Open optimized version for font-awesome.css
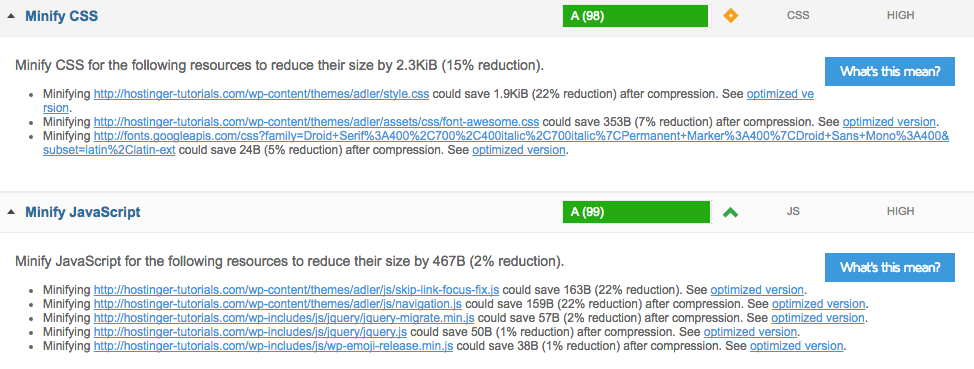Viewport: 974px width, 369px height. click(889, 122)
